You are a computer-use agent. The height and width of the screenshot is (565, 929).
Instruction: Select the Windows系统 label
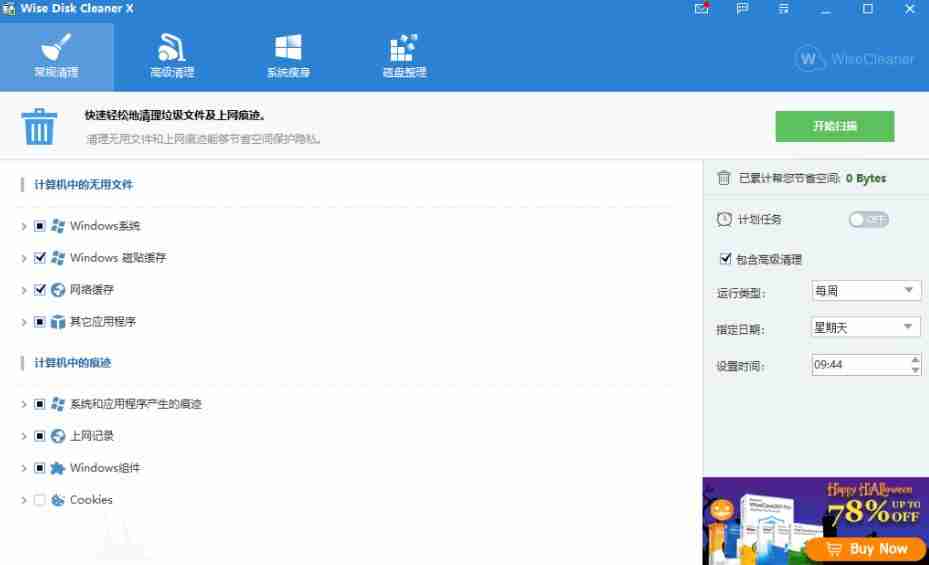[x=105, y=226]
